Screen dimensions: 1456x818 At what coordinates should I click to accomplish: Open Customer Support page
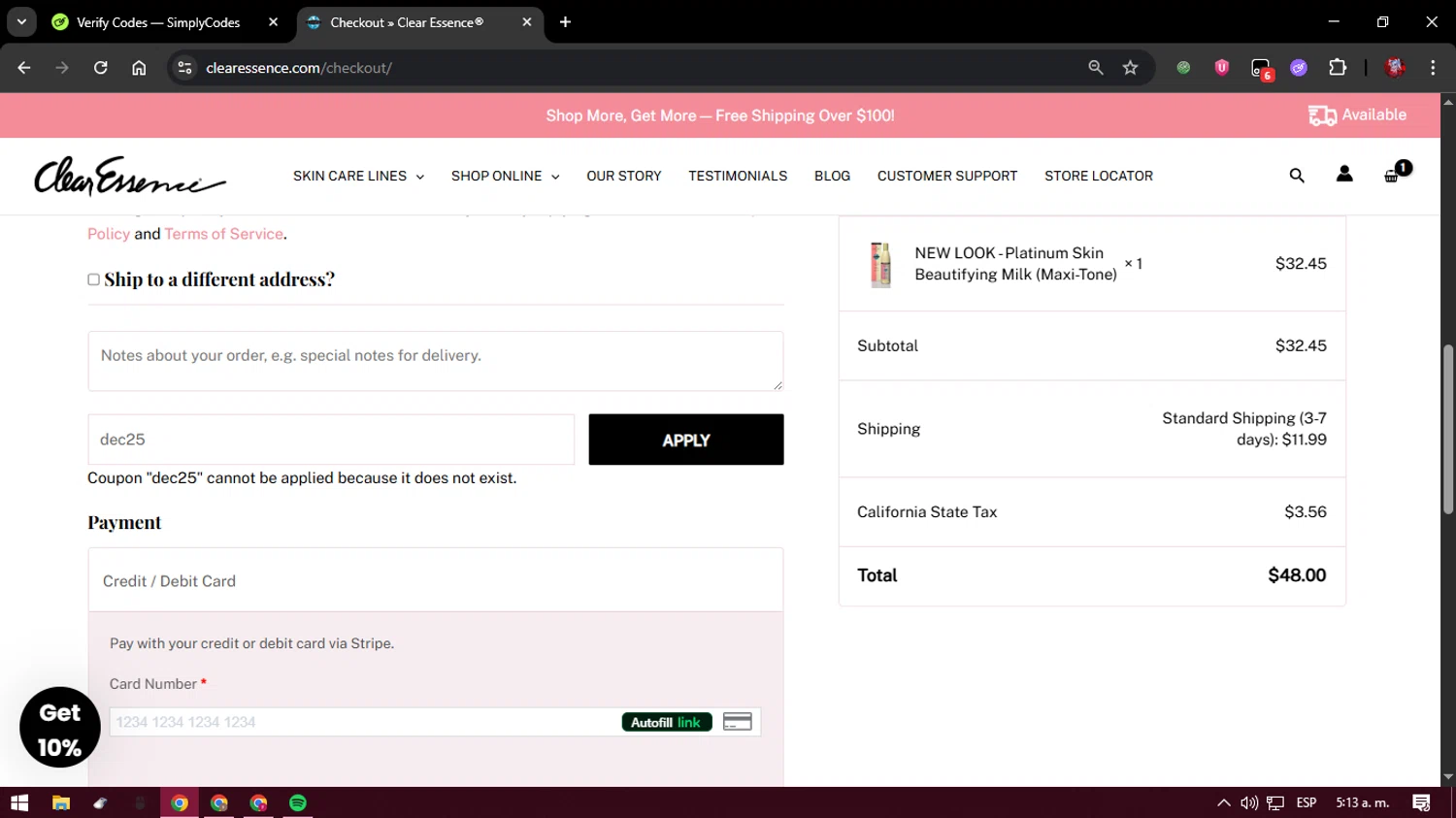click(x=947, y=176)
